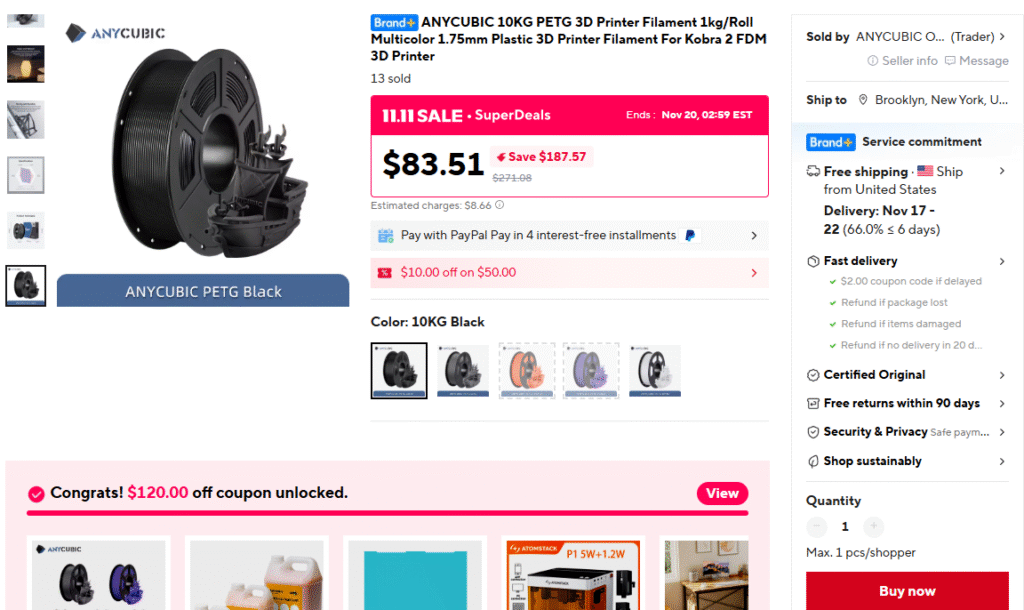Click the PayPal logo icon
The image size is (1024, 610).
click(689, 236)
